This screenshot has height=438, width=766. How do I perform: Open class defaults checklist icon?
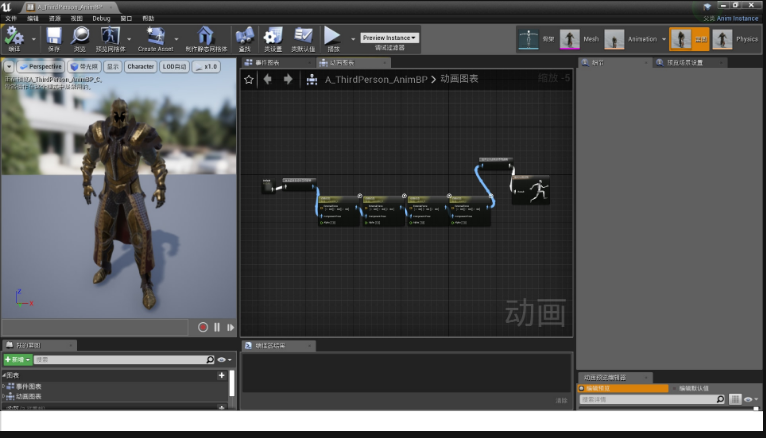click(303, 39)
